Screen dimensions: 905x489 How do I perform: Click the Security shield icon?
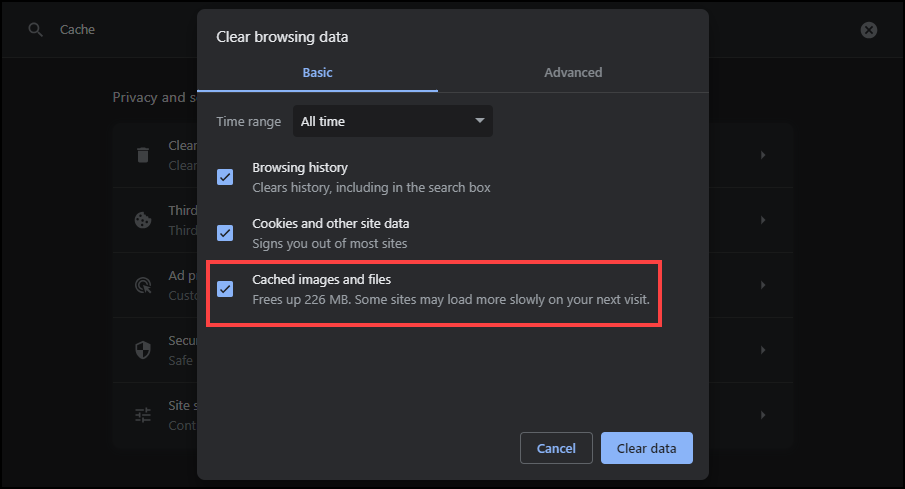click(x=143, y=350)
